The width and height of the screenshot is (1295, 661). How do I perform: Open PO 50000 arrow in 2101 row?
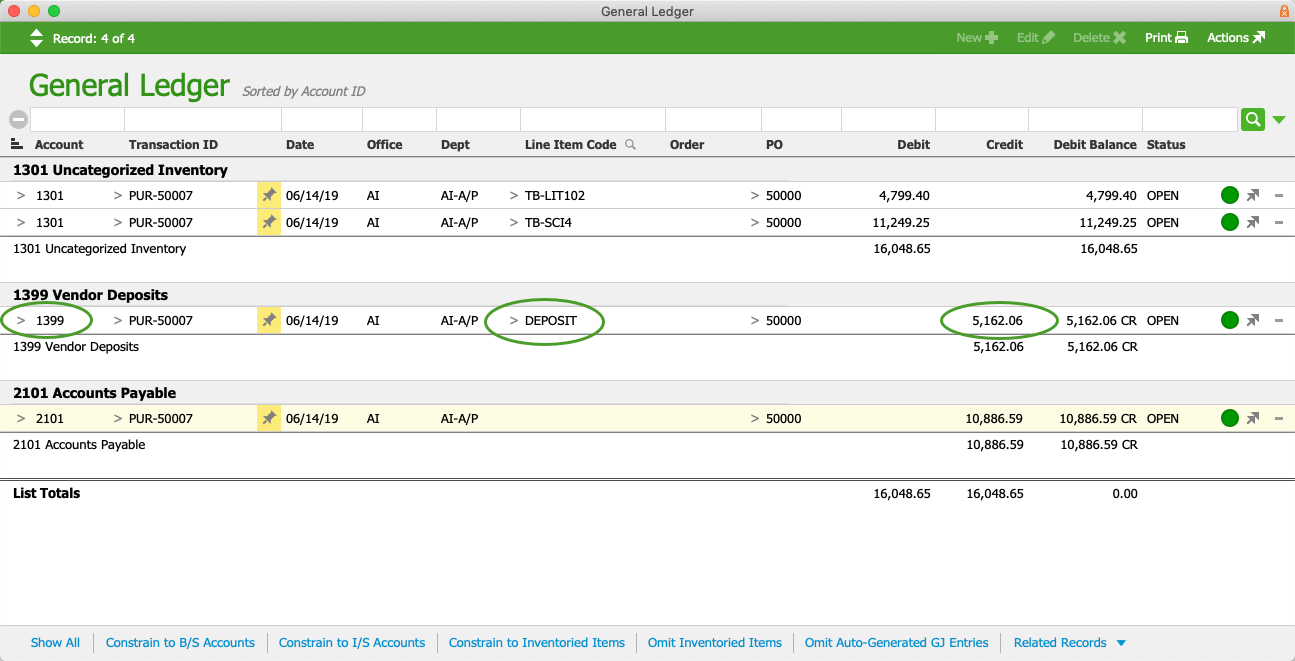[x=755, y=418]
